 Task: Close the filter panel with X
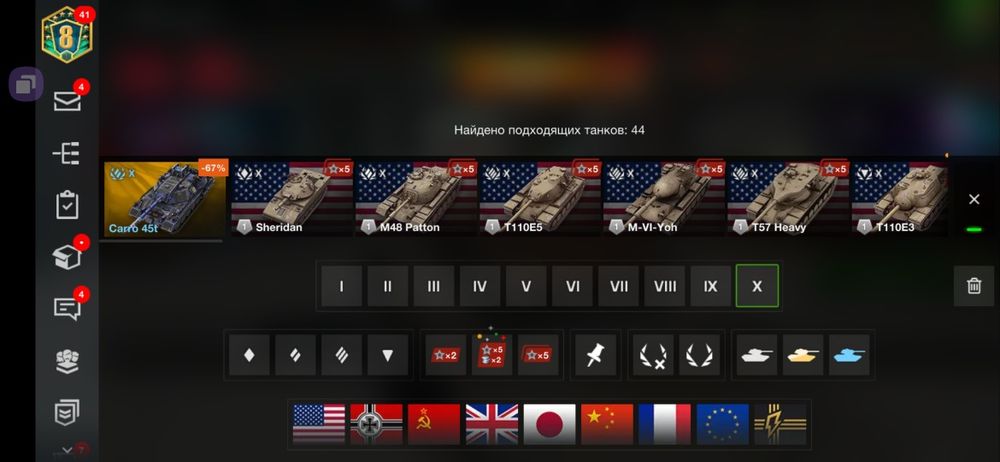point(974,199)
